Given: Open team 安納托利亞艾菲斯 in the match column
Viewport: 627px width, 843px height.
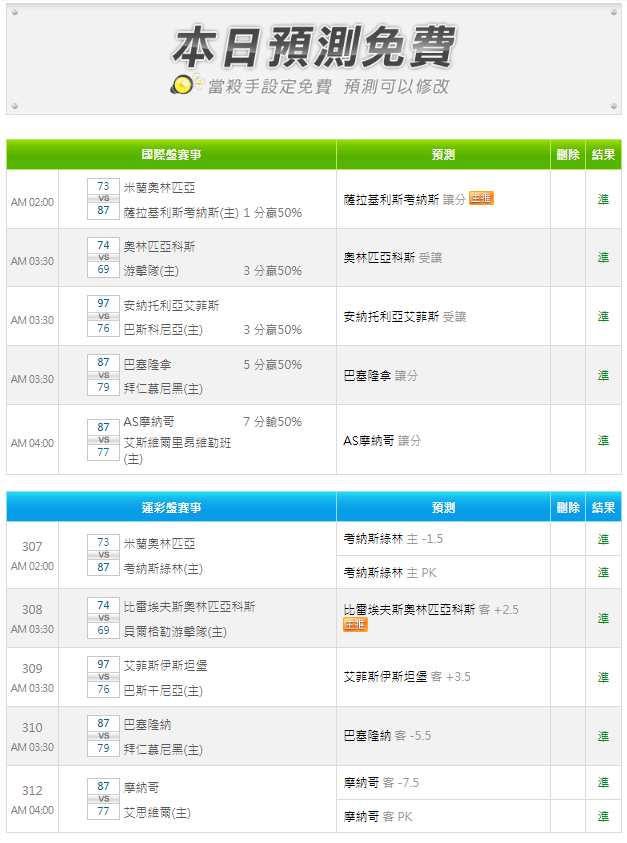Looking at the screenshot, I should tap(172, 305).
